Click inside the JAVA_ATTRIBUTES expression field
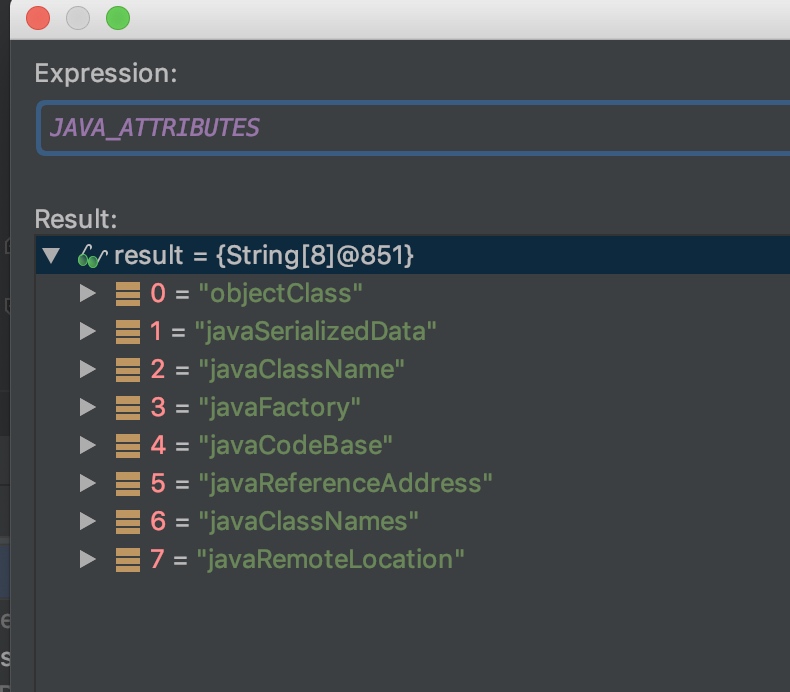This screenshot has height=692, width=790. tap(400, 128)
